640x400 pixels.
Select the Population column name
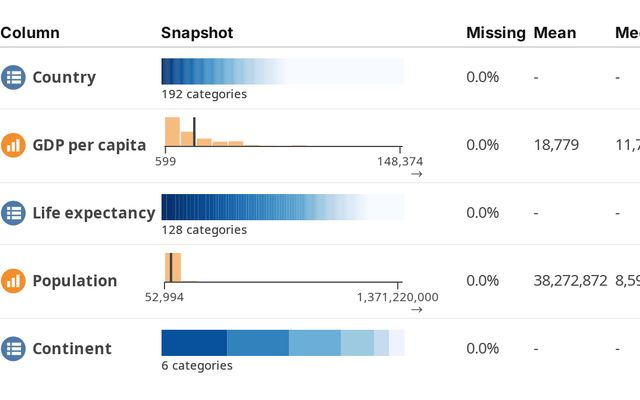pyautogui.click(x=75, y=281)
